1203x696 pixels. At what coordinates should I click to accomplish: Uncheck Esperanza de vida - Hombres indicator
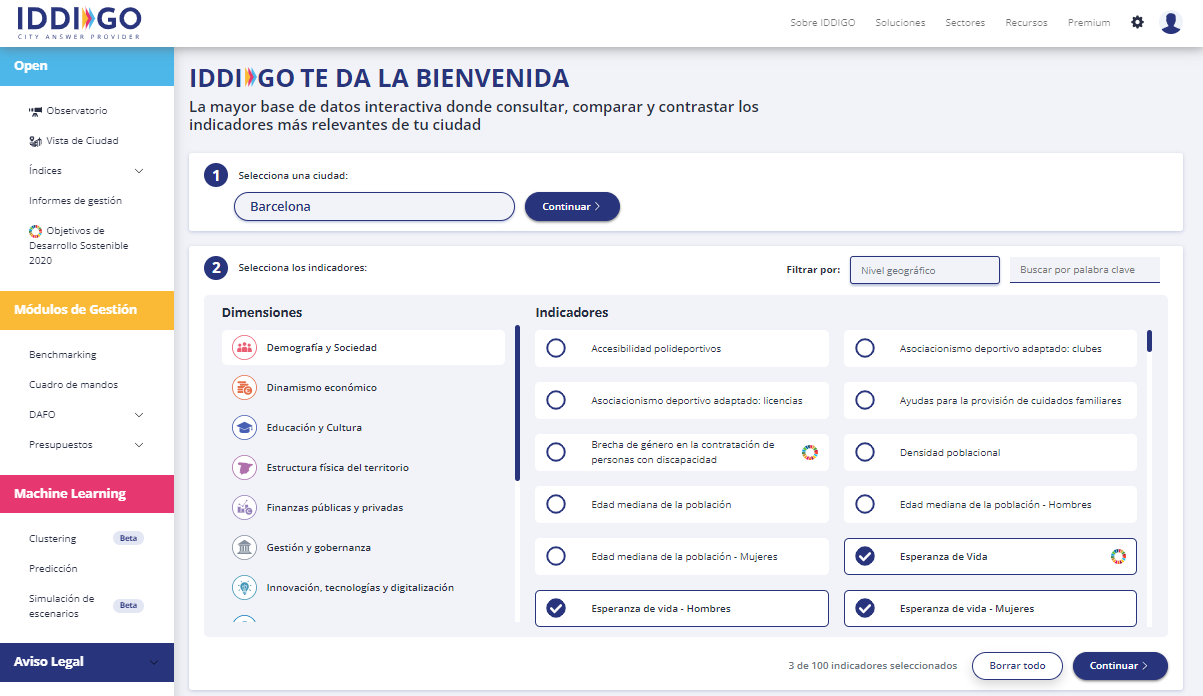(x=556, y=608)
